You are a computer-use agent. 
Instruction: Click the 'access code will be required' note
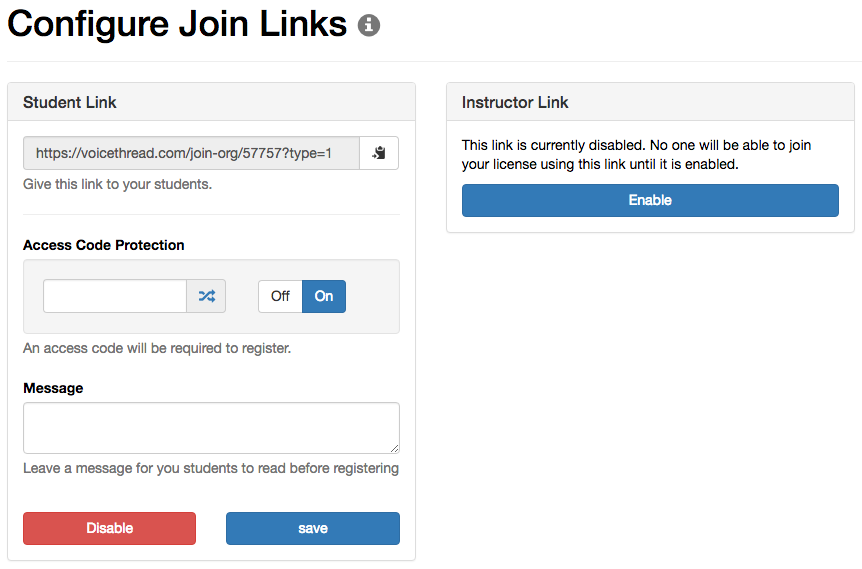point(157,348)
